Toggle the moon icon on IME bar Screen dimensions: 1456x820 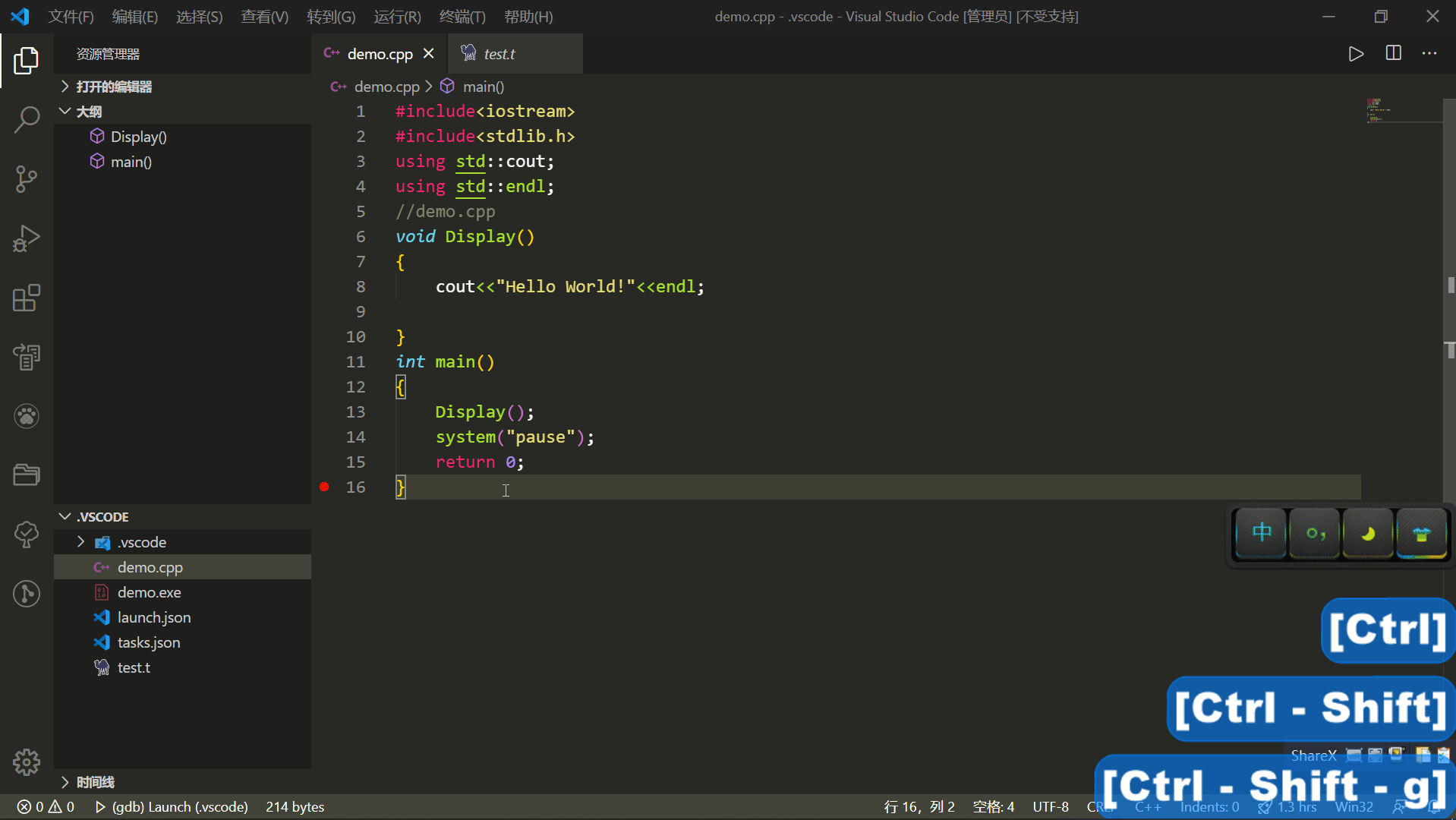point(1368,534)
